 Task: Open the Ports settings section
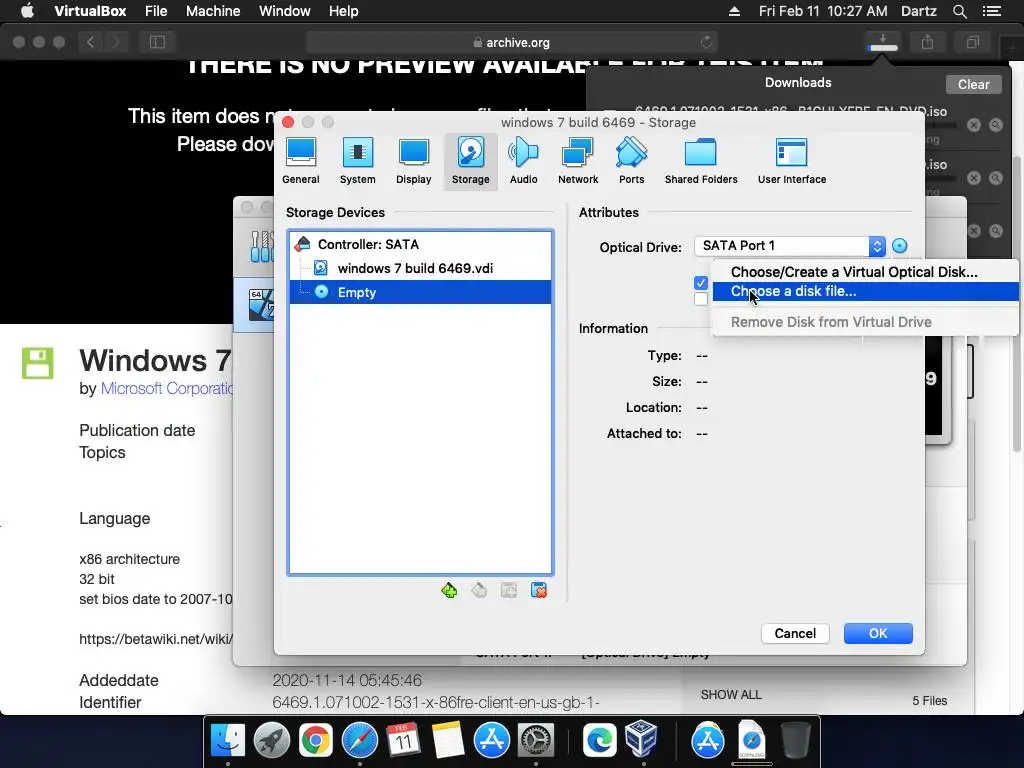632,161
